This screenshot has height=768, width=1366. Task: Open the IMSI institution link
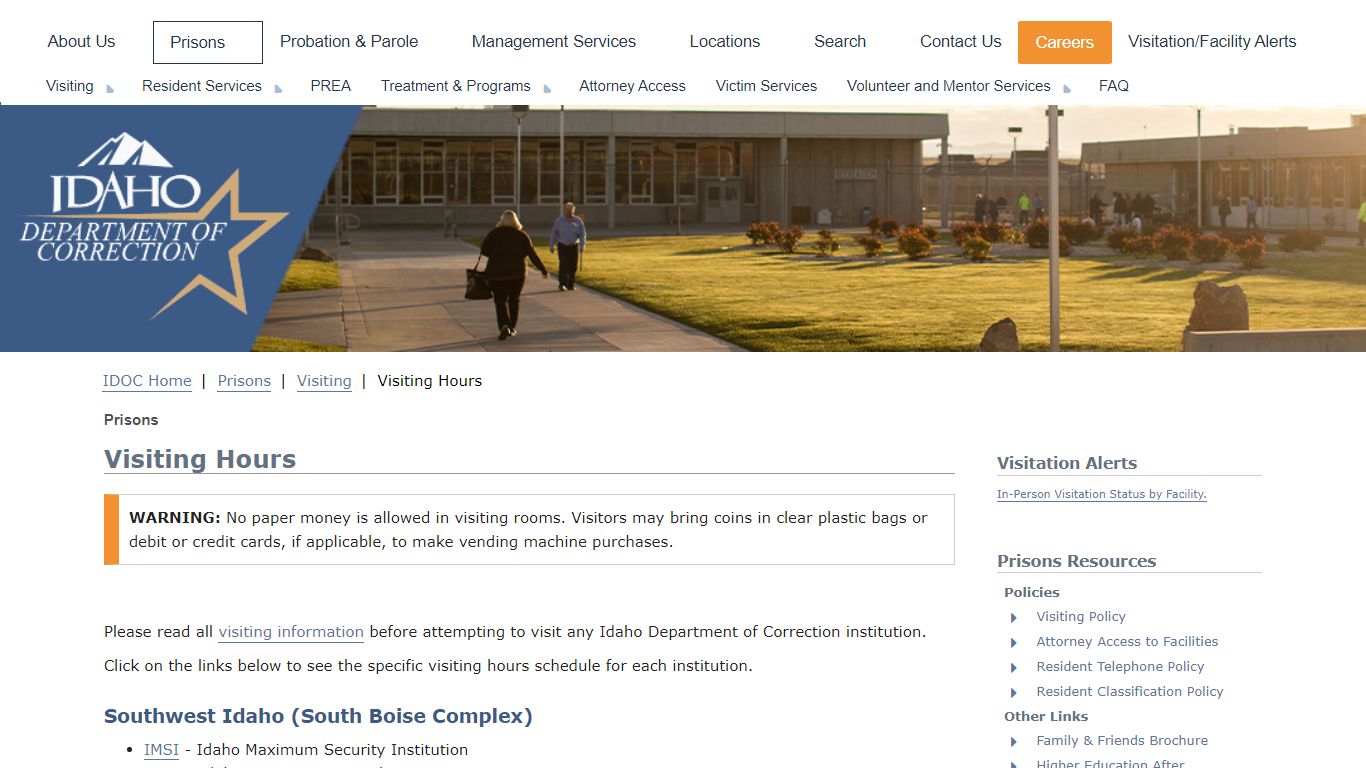pyautogui.click(x=161, y=750)
